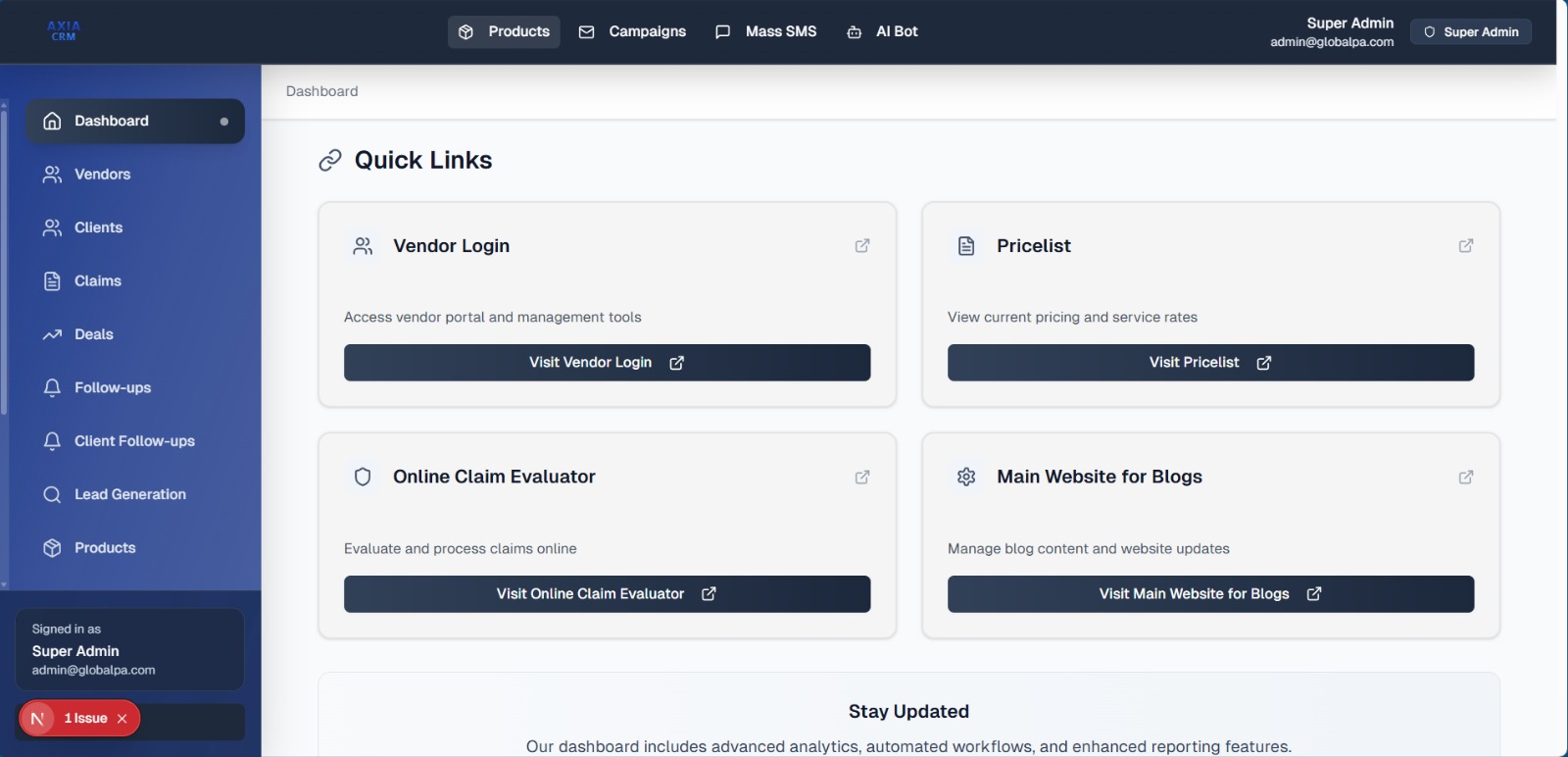Viewport: 1568px width, 757px height.
Task: Click external link icon on Online Claim Evaluator card
Action: pyautogui.click(x=862, y=478)
